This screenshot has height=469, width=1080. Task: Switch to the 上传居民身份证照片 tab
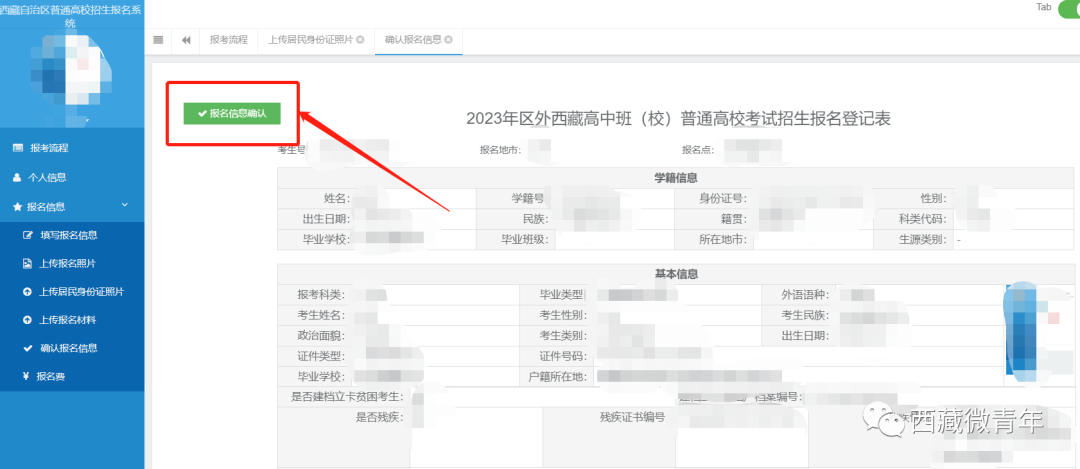pyautogui.click(x=310, y=40)
